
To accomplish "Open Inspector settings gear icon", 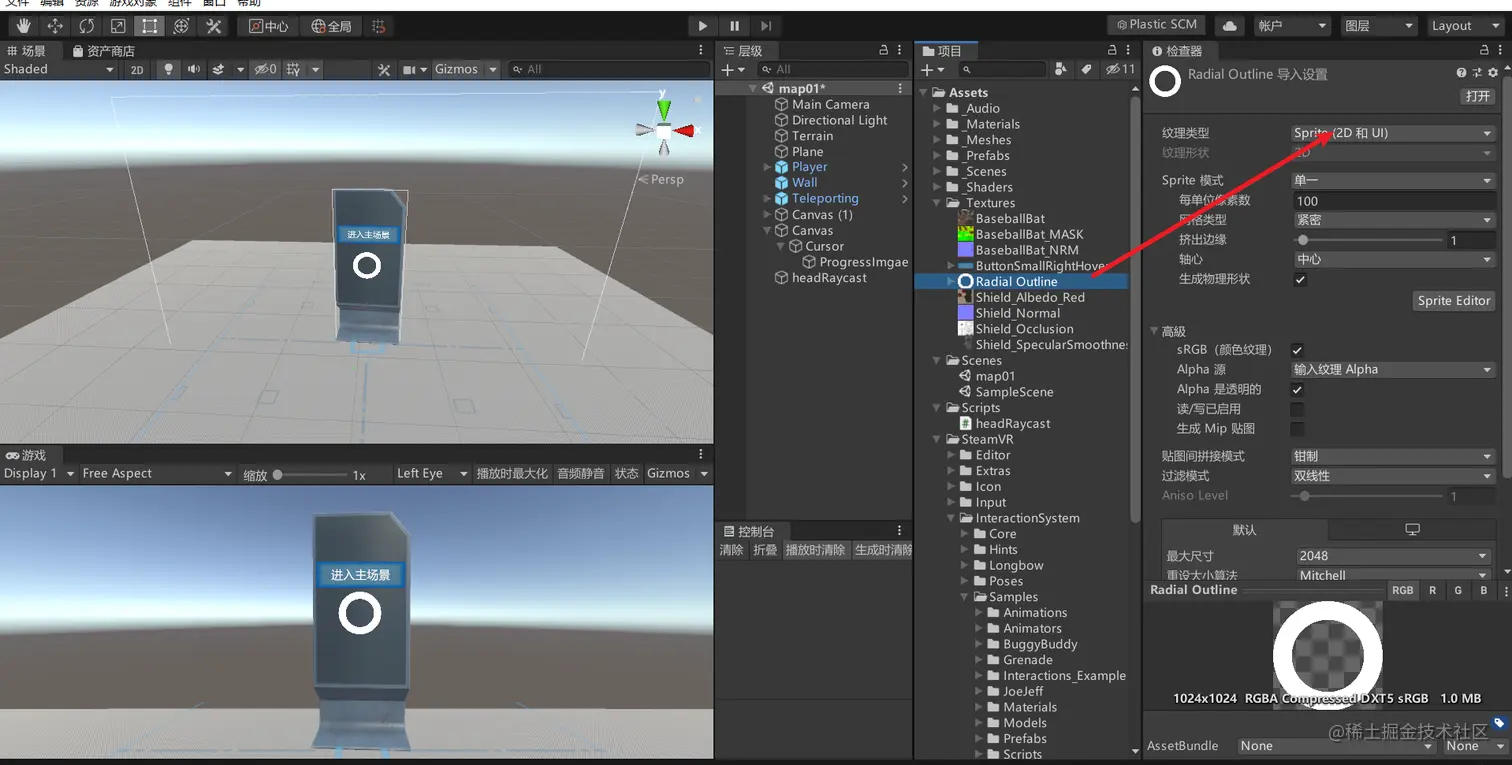I will 1493,73.
